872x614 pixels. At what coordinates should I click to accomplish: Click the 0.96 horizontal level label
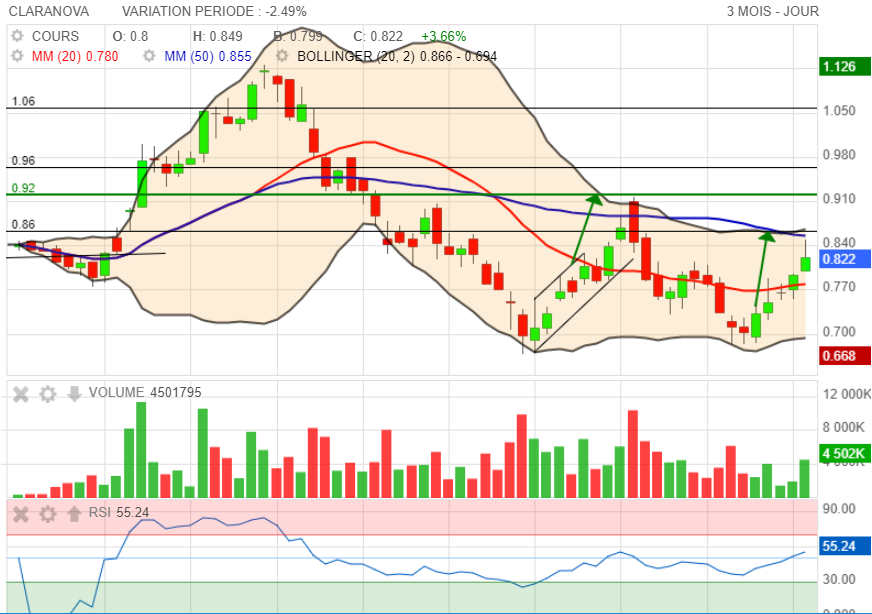coord(23,161)
